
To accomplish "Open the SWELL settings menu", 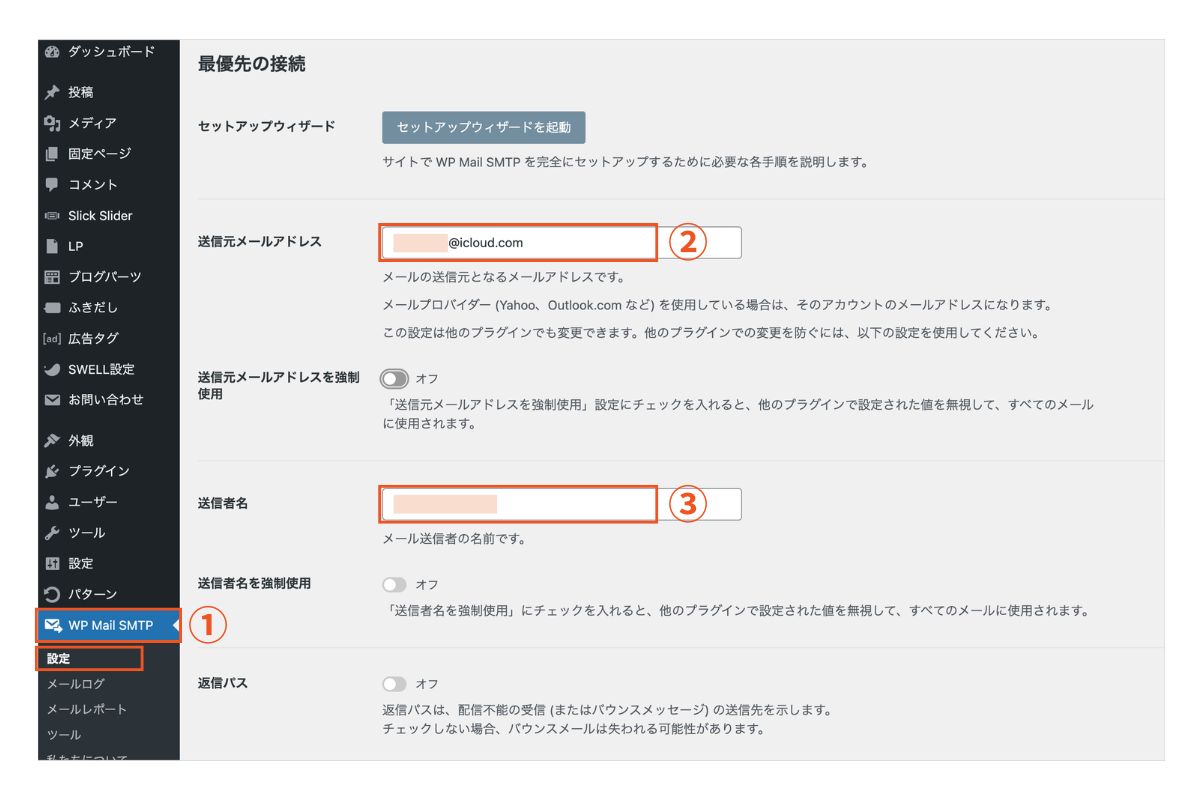I will (x=100, y=369).
